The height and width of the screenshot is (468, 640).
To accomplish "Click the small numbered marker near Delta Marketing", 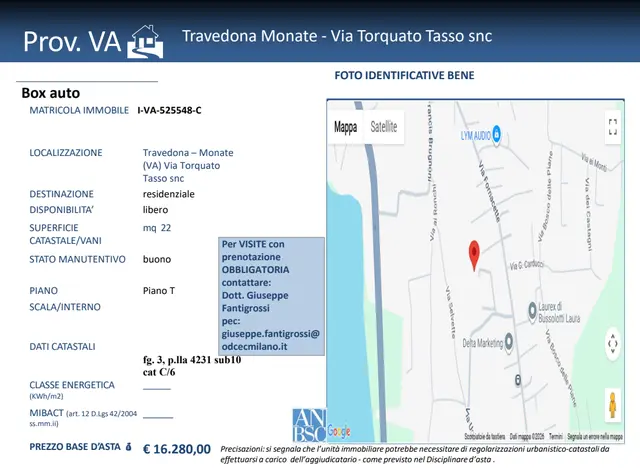I will (x=518, y=380).
